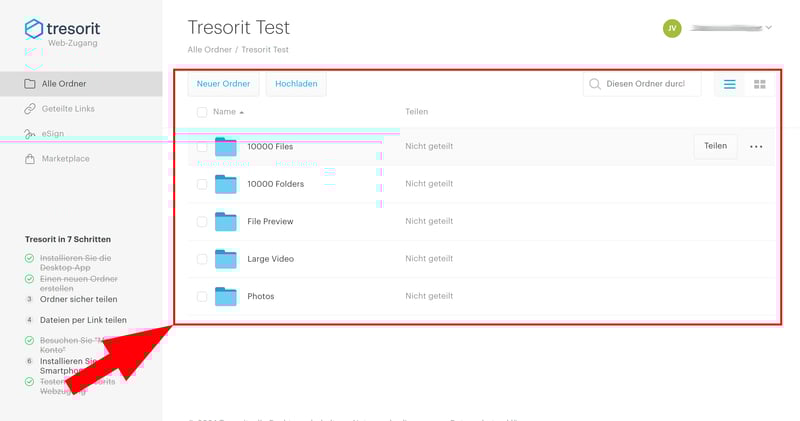The height and width of the screenshot is (421, 800).
Task: Click the Tresorit in 7 Schritten heading
Action: (68, 239)
